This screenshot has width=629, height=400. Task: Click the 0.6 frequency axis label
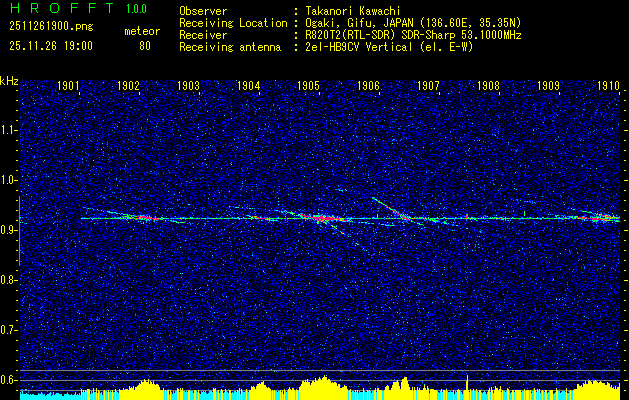click(8, 380)
